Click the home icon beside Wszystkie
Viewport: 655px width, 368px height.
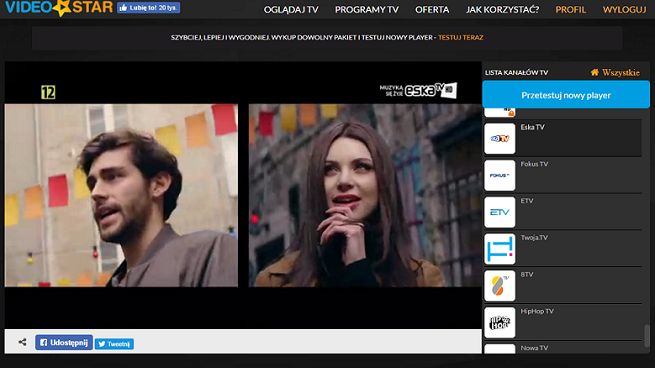click(594, 72)
